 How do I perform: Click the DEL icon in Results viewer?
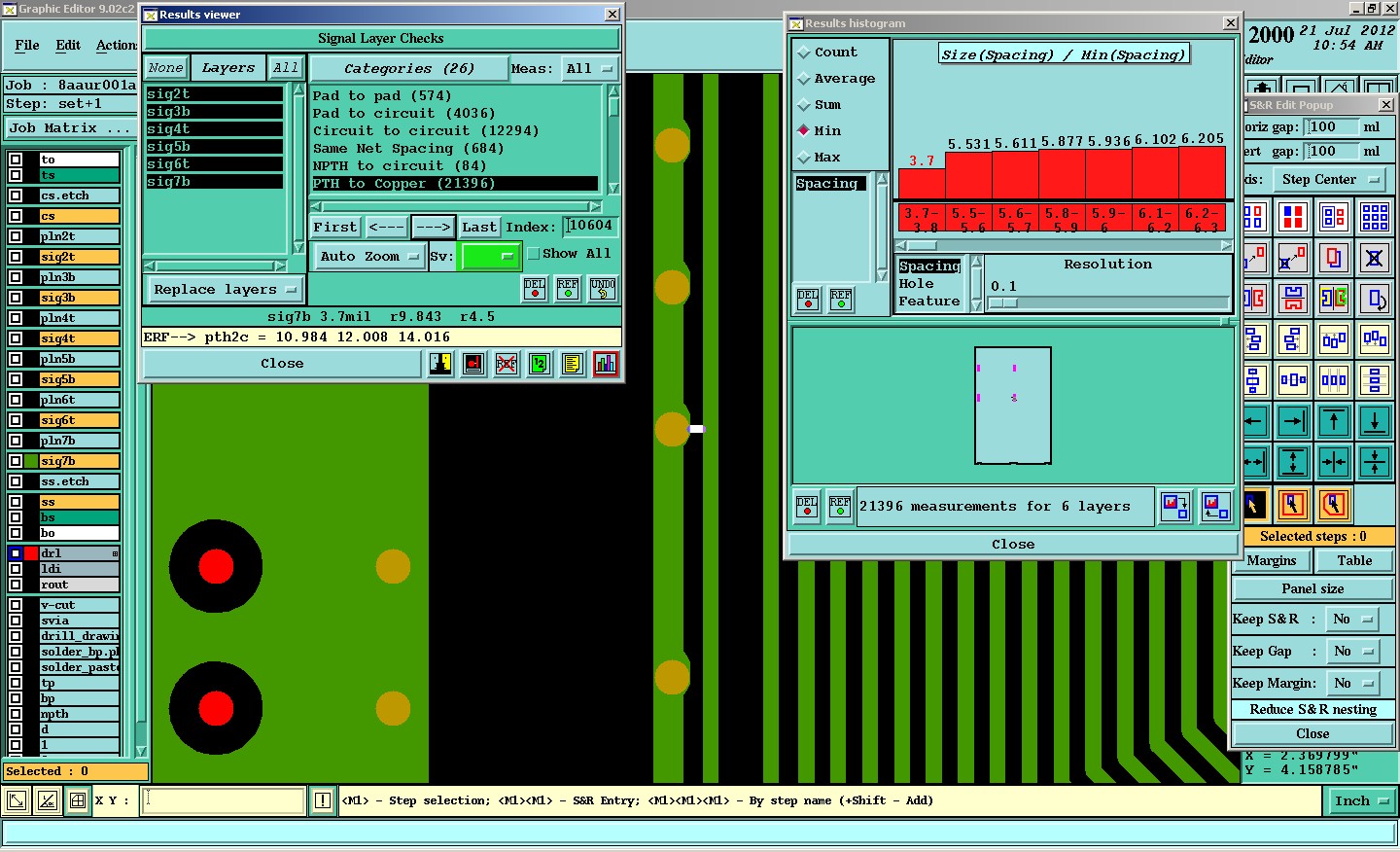[535, 289]
